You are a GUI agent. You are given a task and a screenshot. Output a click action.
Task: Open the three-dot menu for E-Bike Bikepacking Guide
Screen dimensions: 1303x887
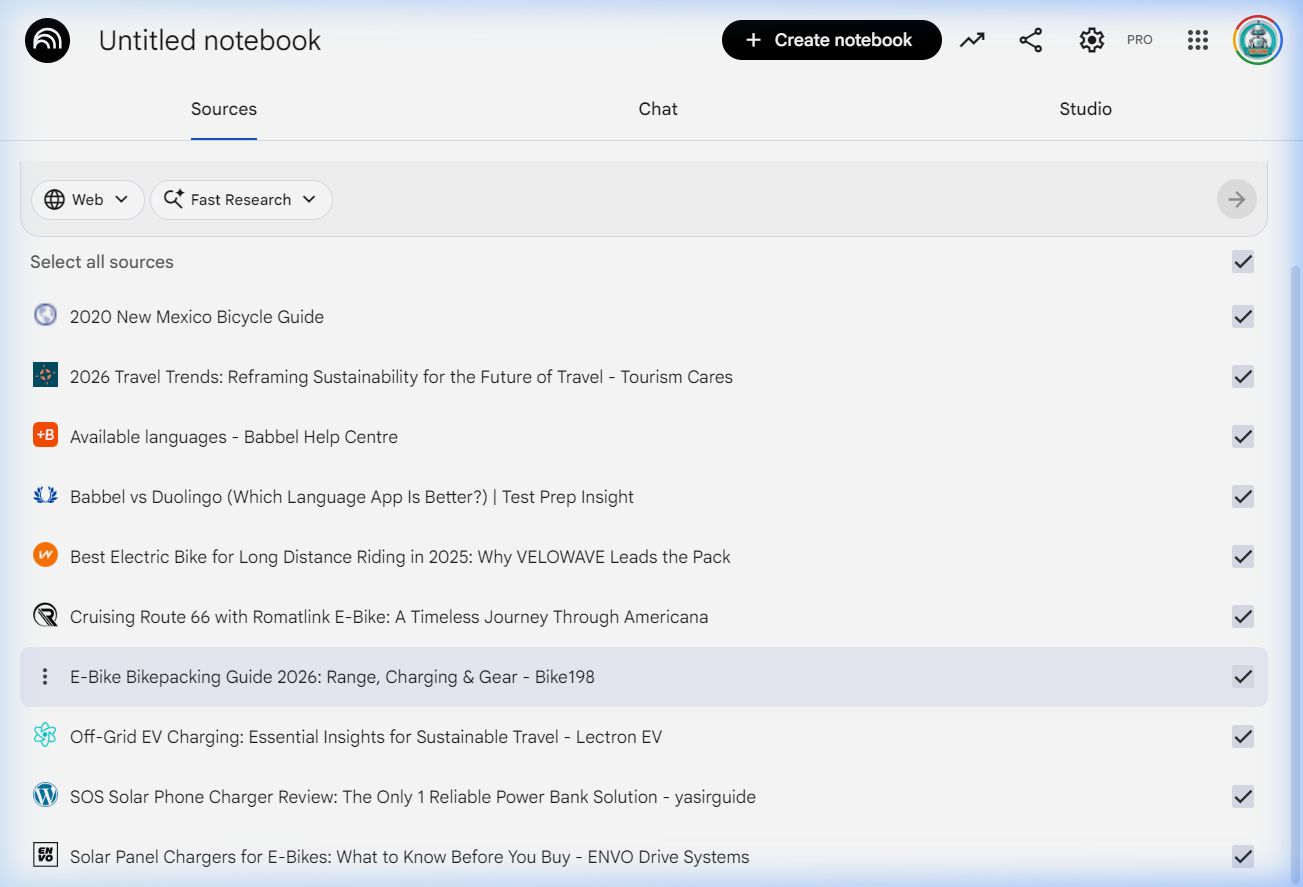44,677
